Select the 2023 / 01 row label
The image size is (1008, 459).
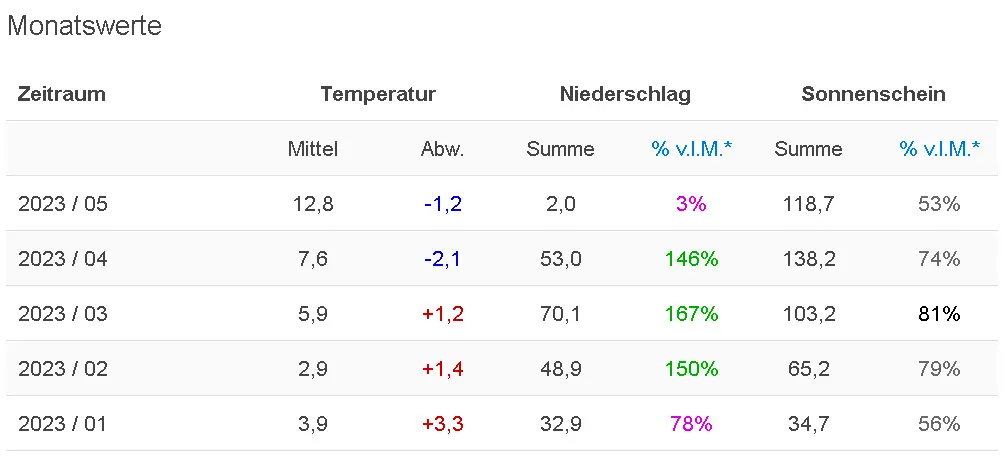coord(63,423)
